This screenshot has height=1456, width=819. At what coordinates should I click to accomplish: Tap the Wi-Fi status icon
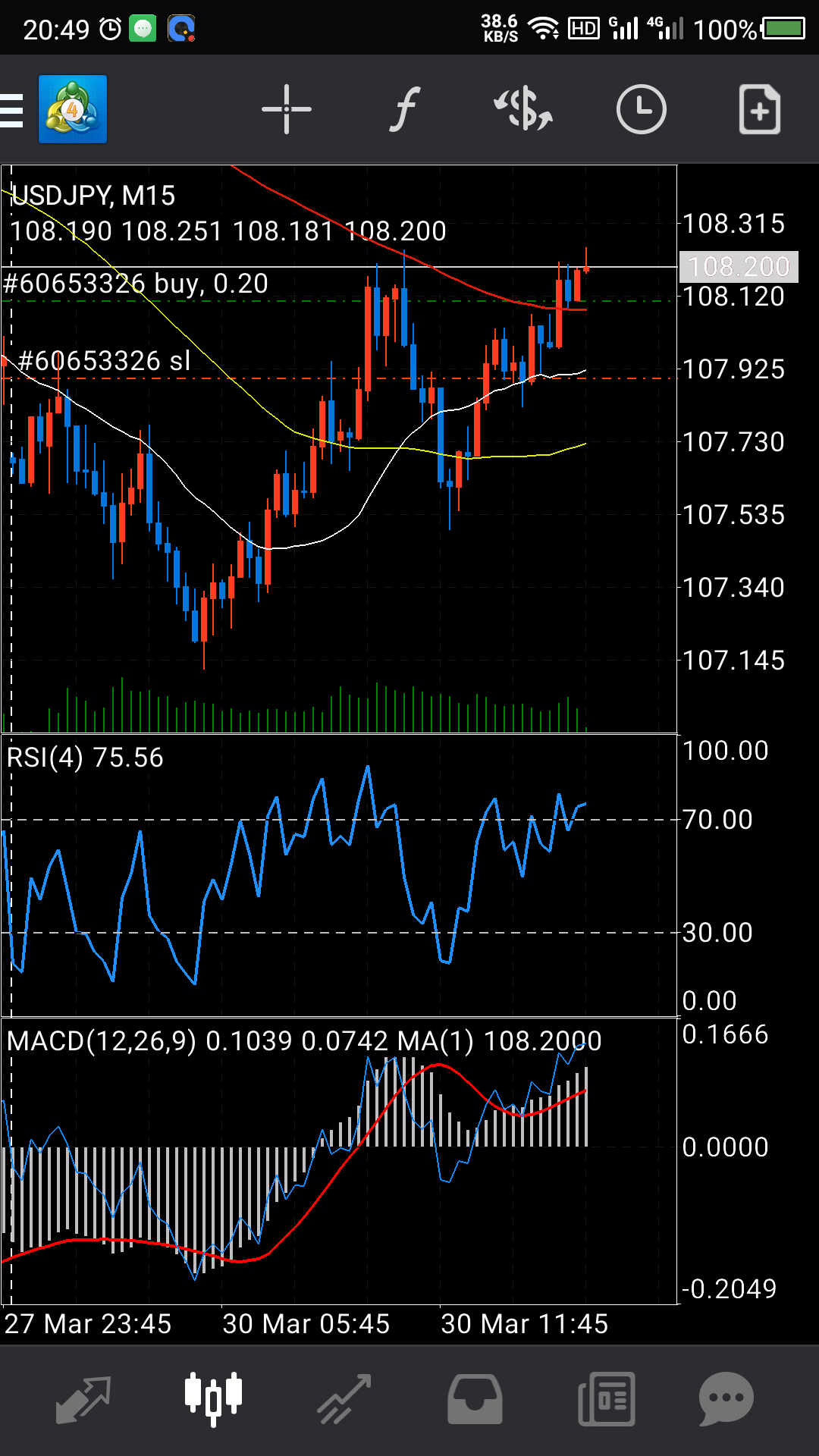coord(544,29)
